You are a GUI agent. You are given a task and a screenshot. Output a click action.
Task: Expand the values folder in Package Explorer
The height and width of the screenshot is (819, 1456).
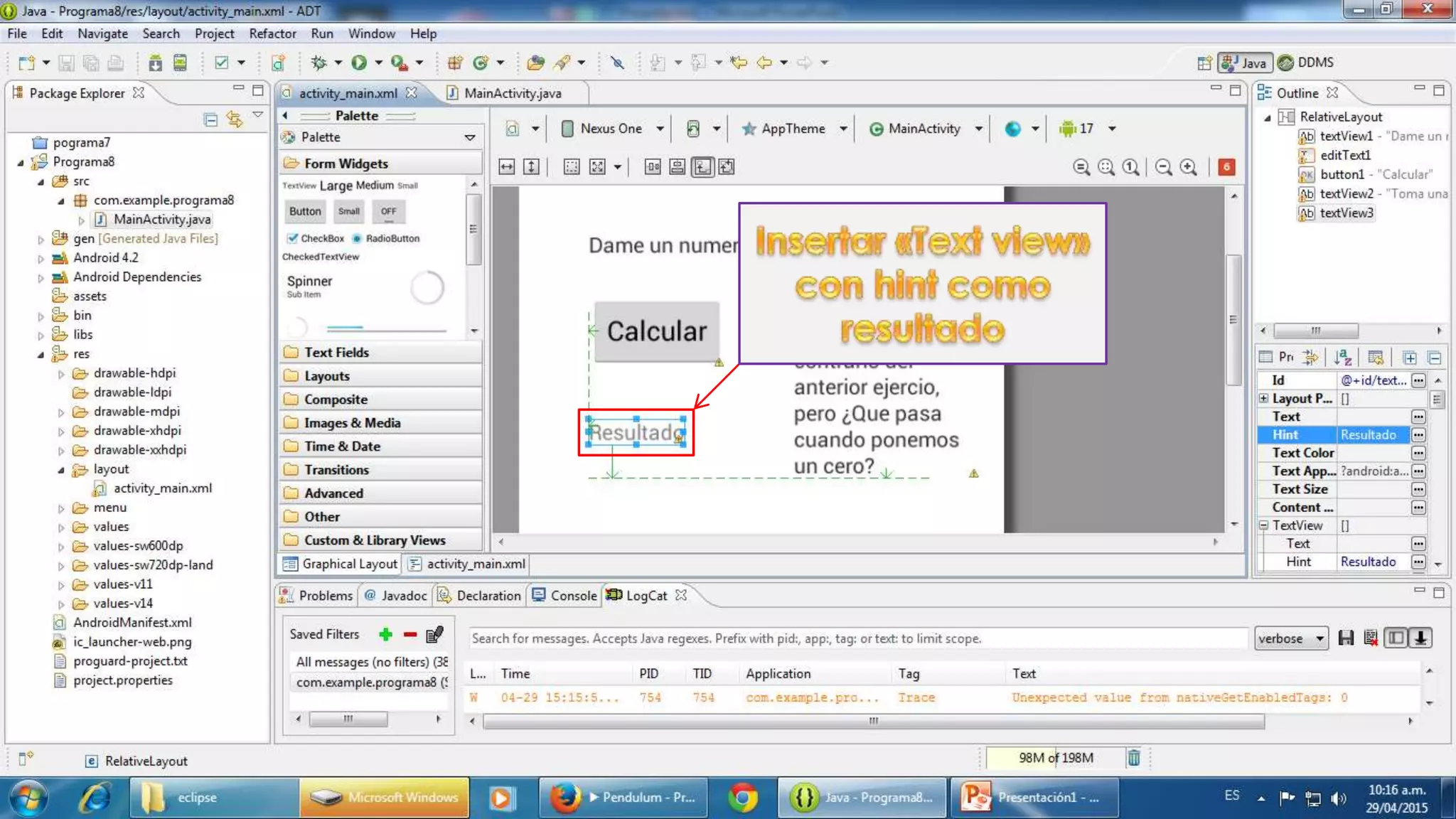[61, 527]
